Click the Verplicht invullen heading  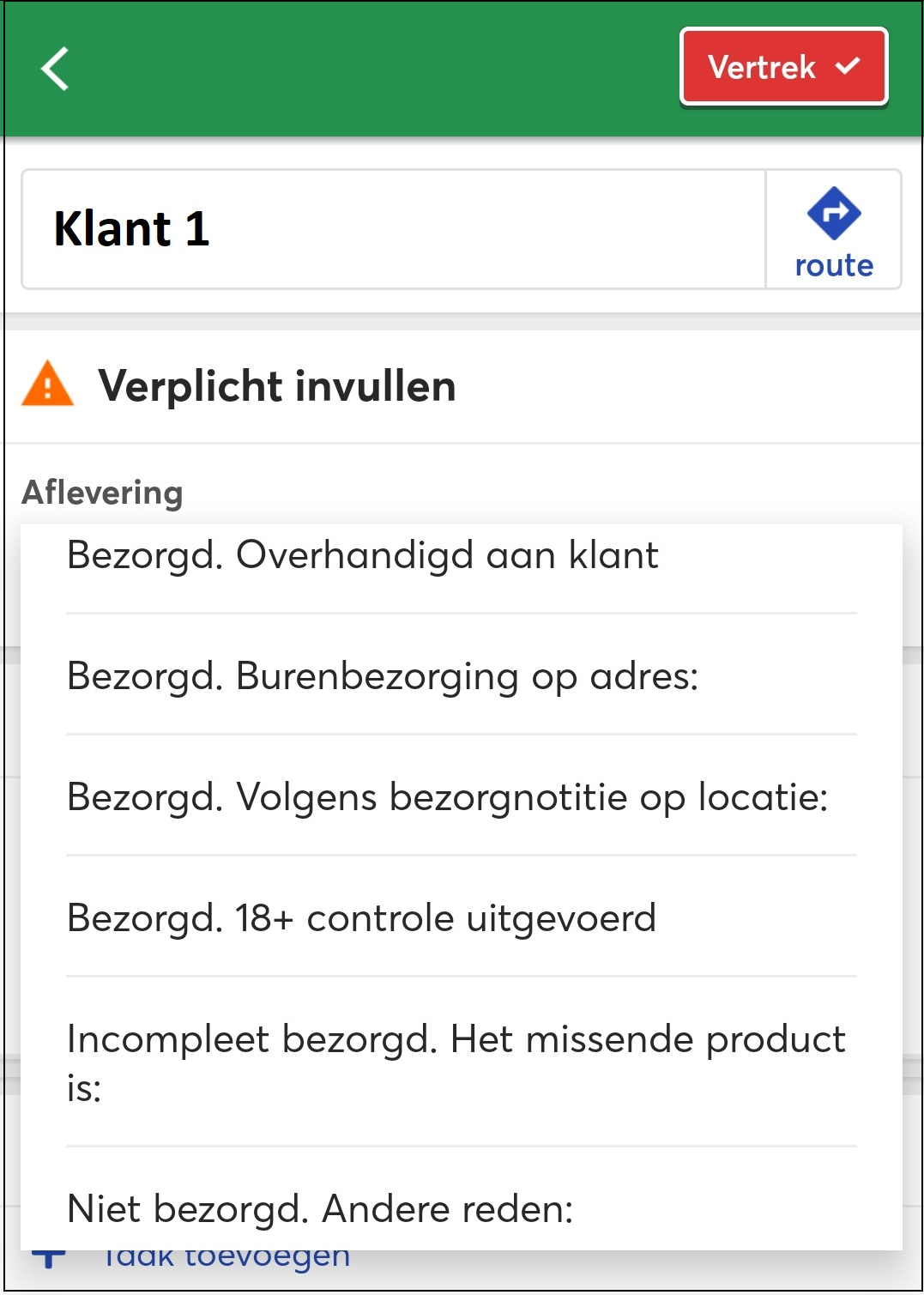pos(277,385)
